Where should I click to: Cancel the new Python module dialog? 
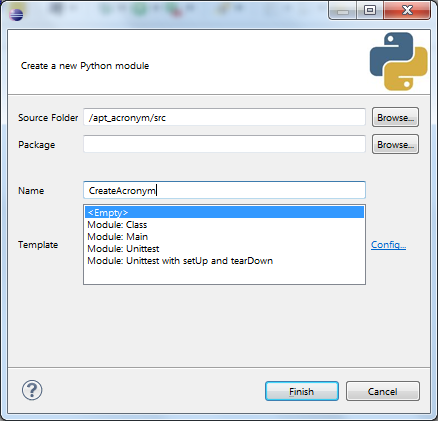[x=383, y=391]
